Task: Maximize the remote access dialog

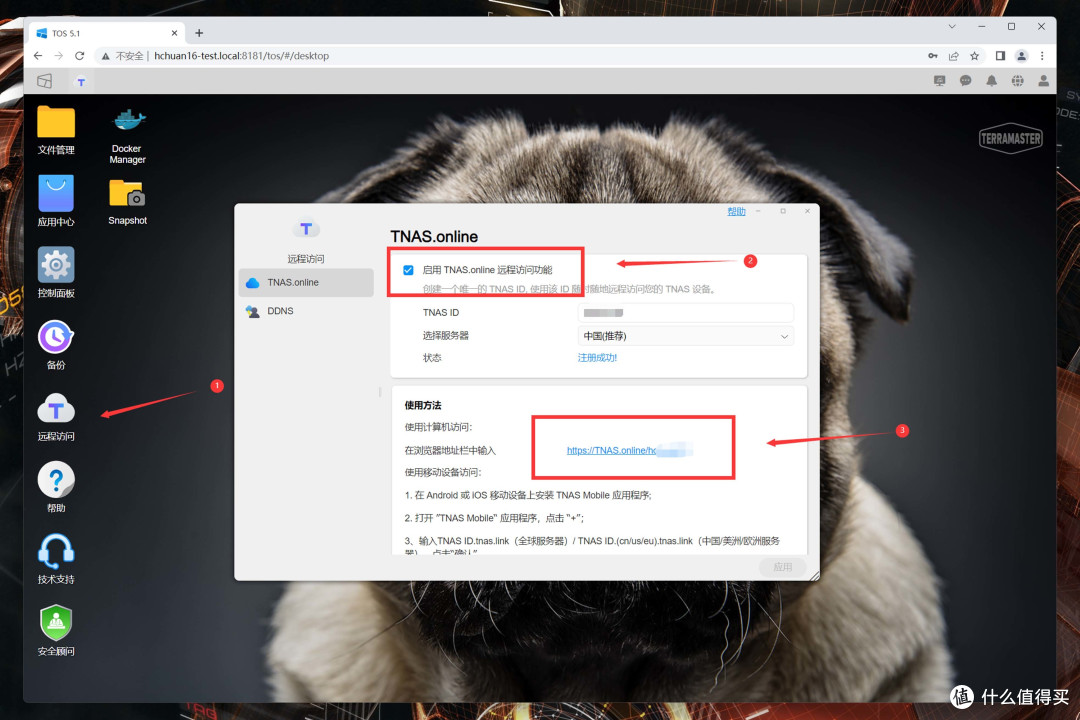Action: pyautogui.click(x=782, y=211)
